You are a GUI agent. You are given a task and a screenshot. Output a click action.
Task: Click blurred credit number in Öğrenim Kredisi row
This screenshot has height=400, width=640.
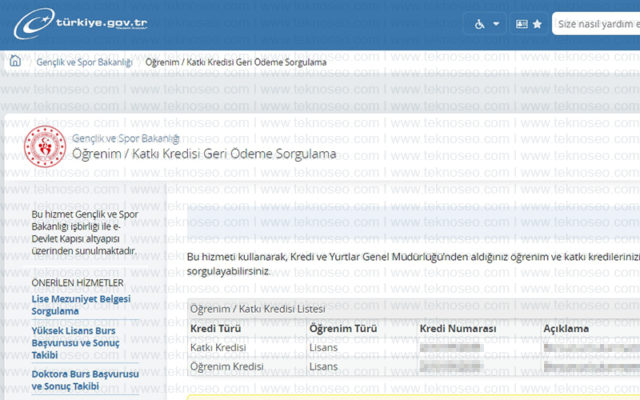(451, 367)
